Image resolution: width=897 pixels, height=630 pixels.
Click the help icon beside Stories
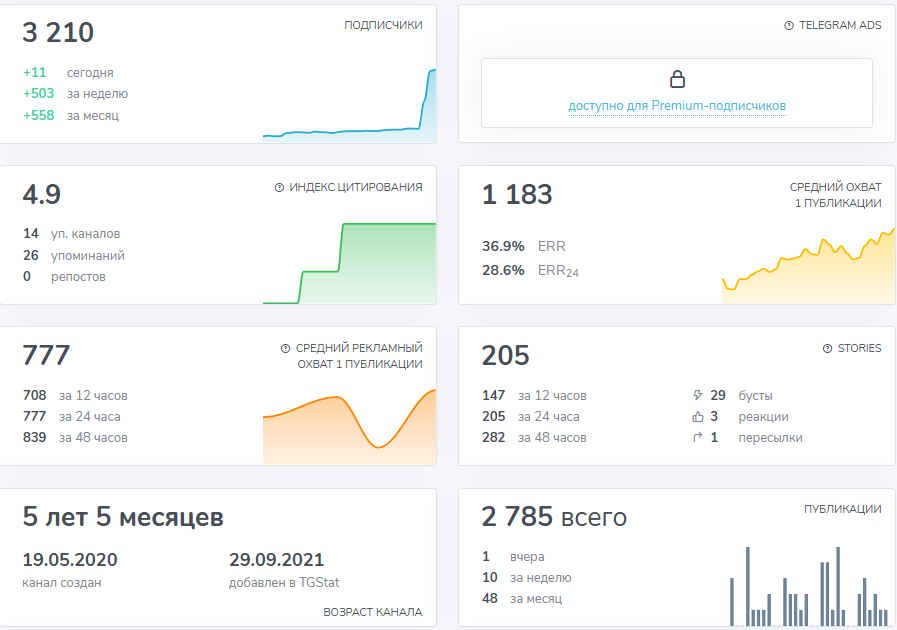click(827, 349)
